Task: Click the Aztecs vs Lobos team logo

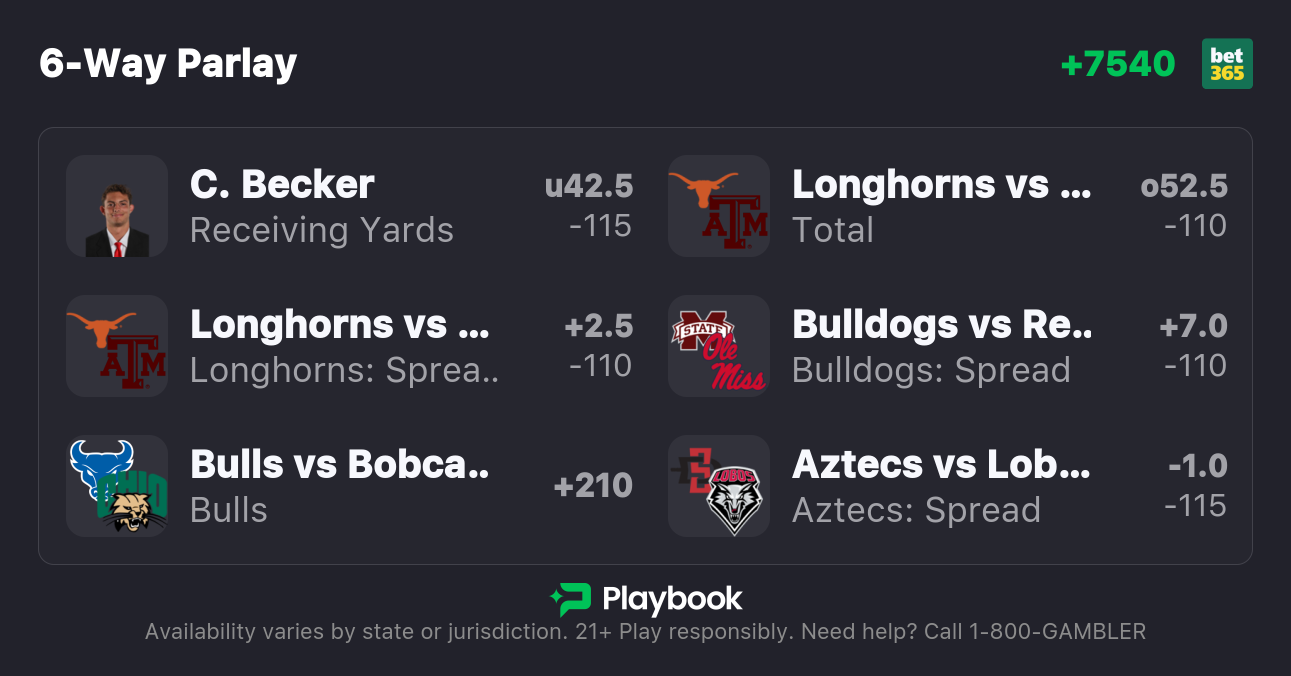Action: [719, 486]
